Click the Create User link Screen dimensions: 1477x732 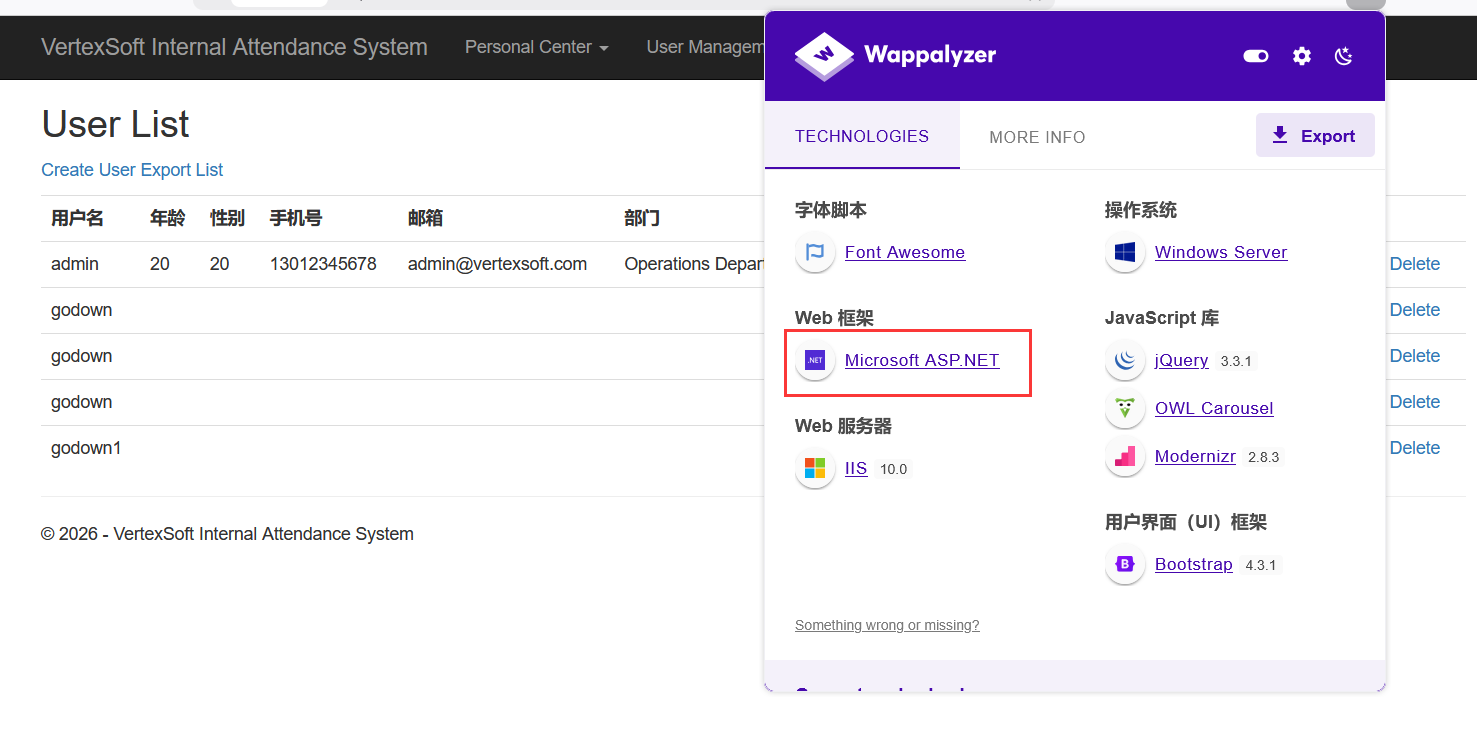[88, 170]
